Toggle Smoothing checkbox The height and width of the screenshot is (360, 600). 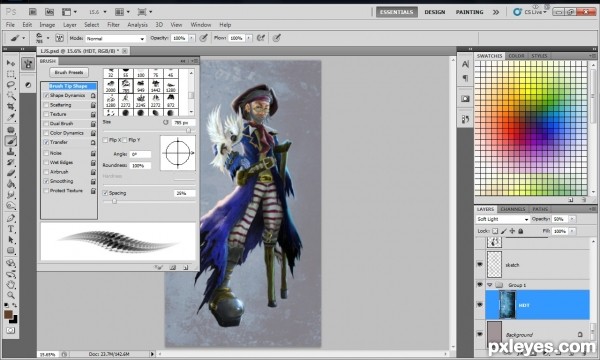tap(46, 181)
